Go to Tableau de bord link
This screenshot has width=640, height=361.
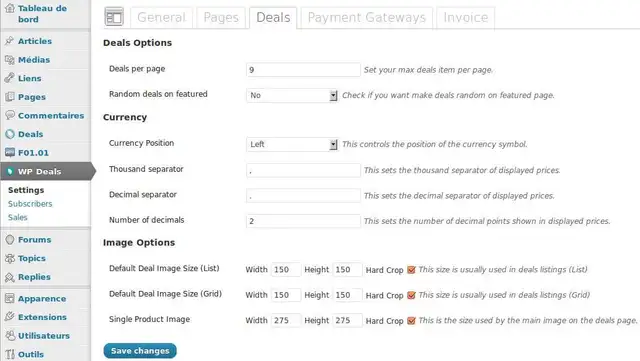42,13
